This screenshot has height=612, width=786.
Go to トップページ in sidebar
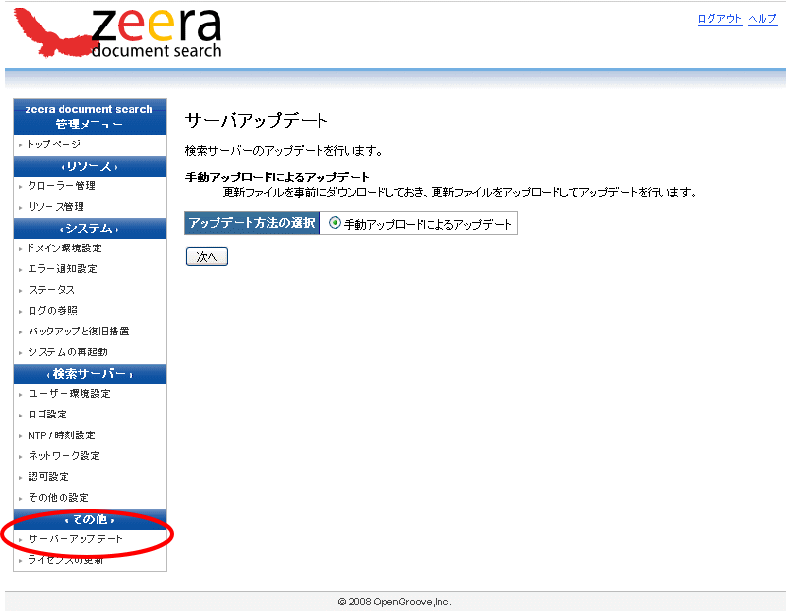click(x=54, y=144)
